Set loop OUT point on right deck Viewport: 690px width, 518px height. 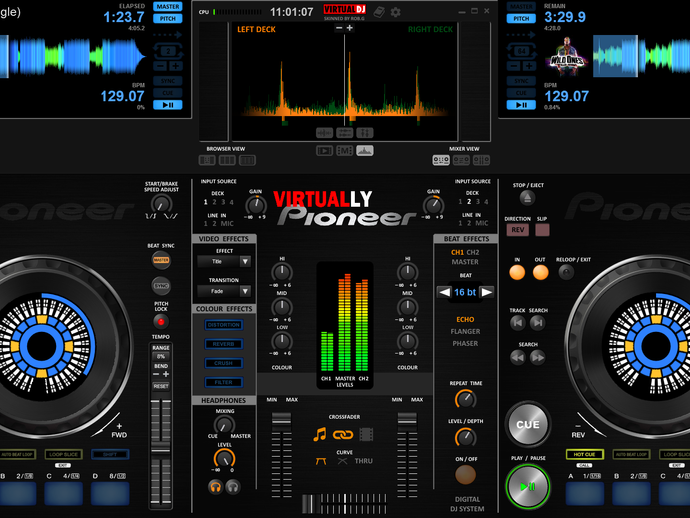click(x=540, y=272)
